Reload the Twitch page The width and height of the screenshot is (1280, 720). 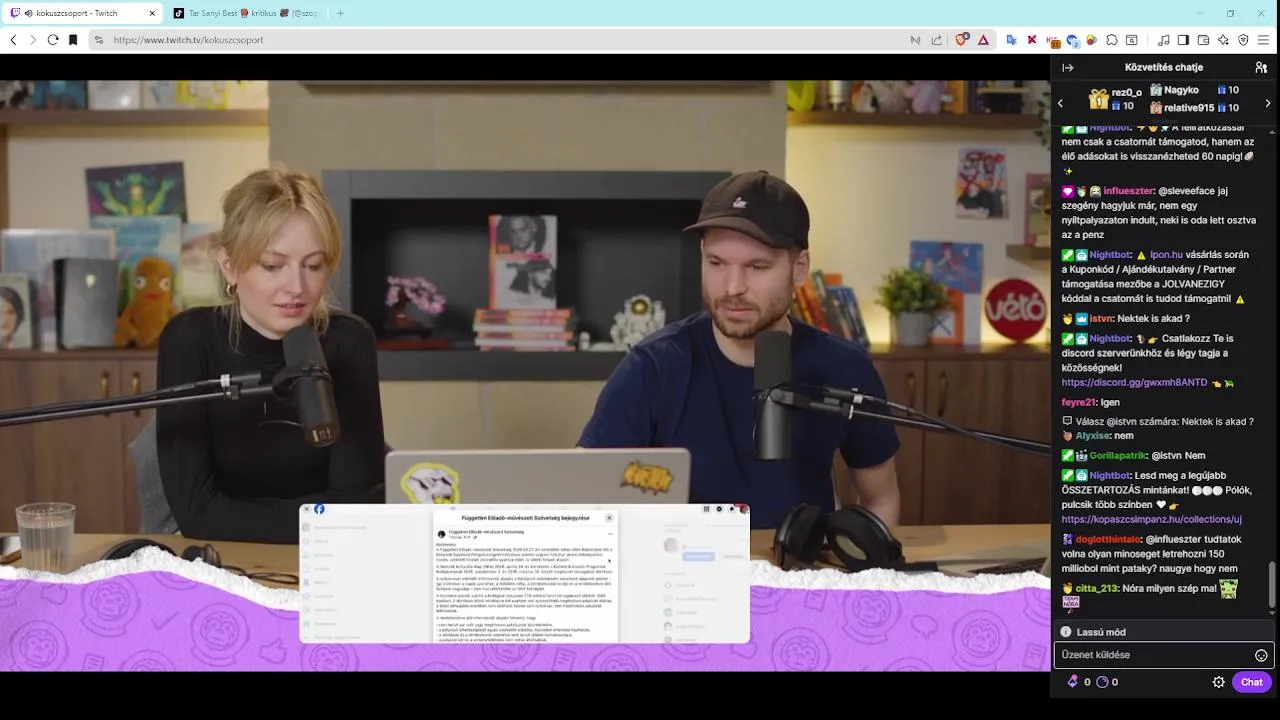pos(53,40)
